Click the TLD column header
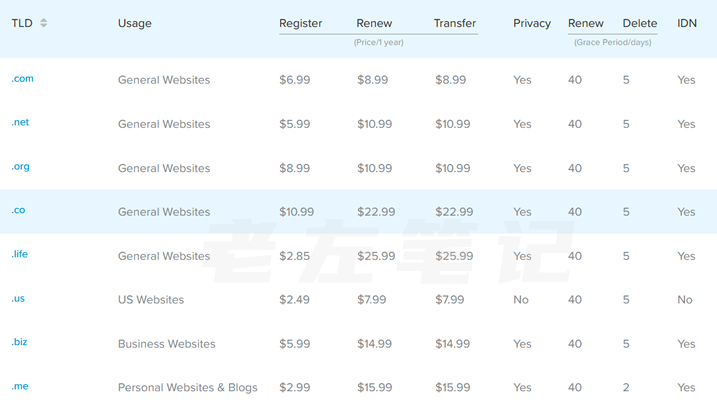The width and height of the screenshot is (717, 402). (22, 23)
